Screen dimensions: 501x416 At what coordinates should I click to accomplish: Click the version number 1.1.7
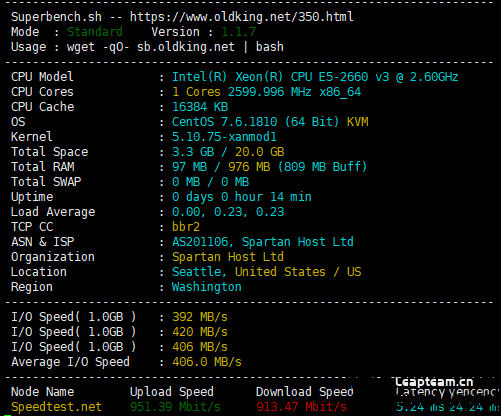pos(239,32)
